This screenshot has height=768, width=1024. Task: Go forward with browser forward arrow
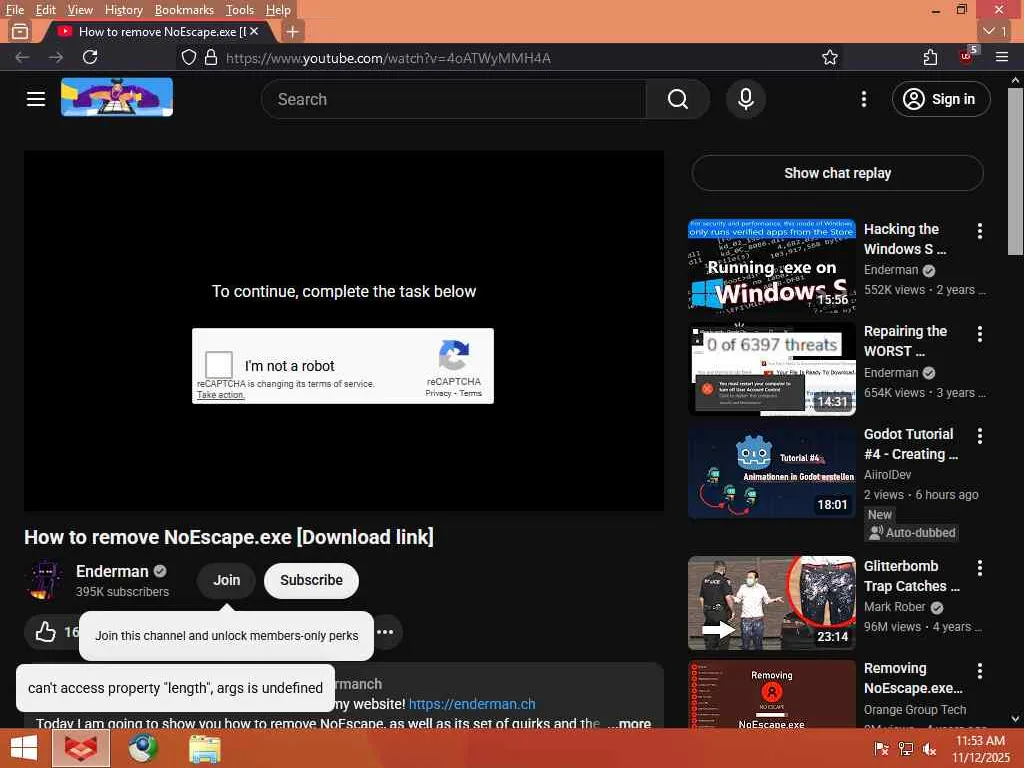coord(56,57)
